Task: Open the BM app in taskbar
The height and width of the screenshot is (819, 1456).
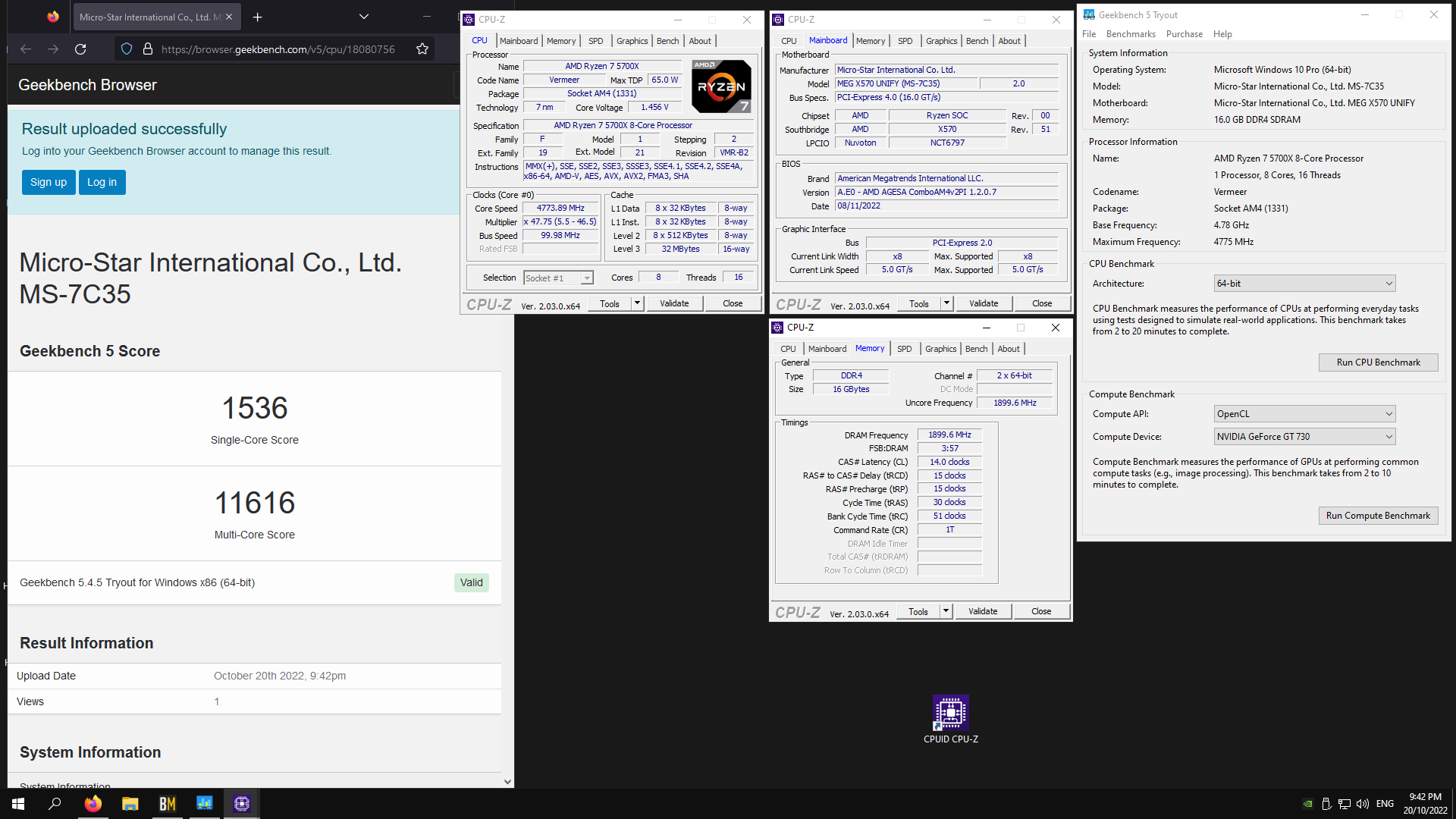Action: click(x=168, y=804)
